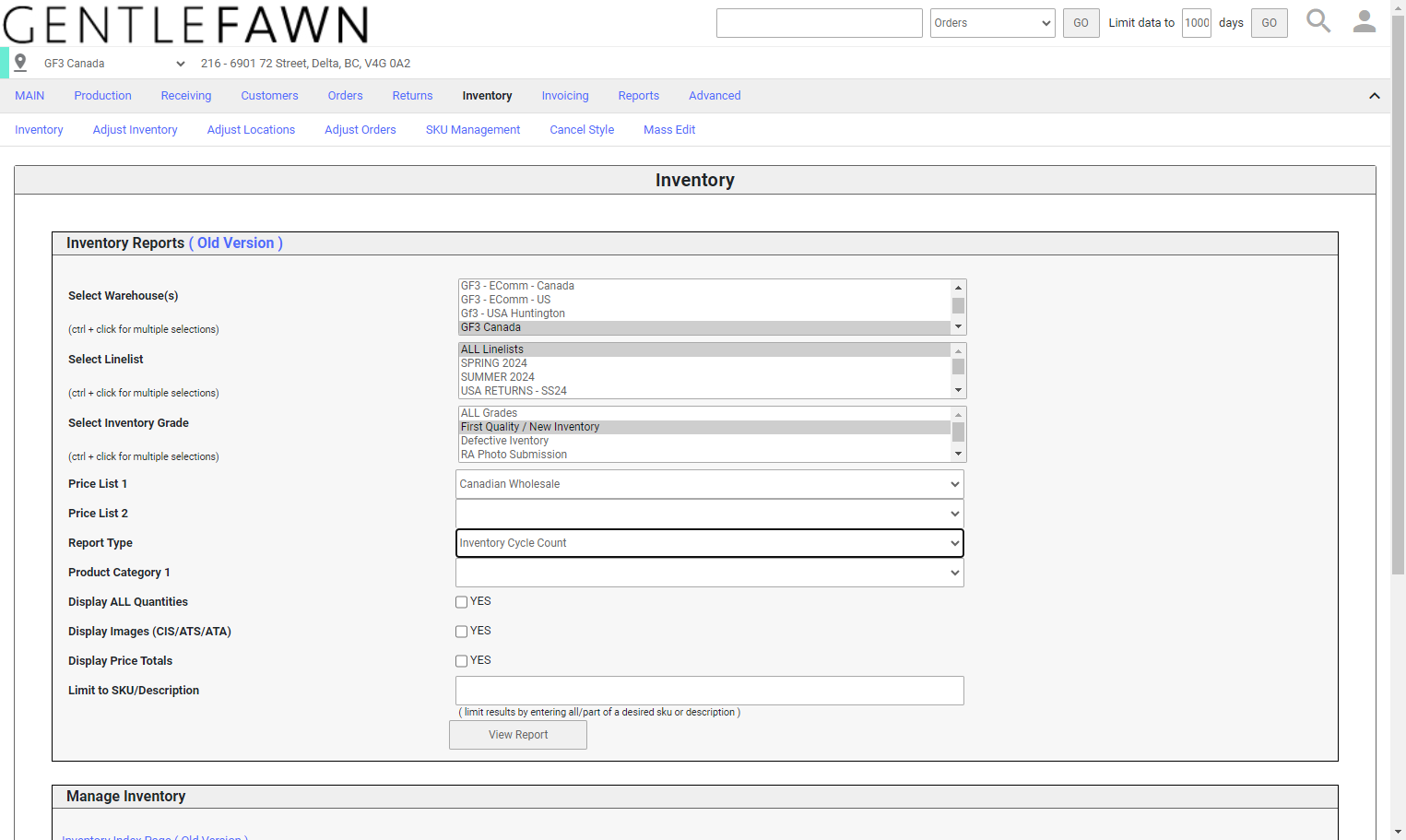Navigate to the Orders menu tab
This screenshot has width=1406, height=840.
point(346,96)
